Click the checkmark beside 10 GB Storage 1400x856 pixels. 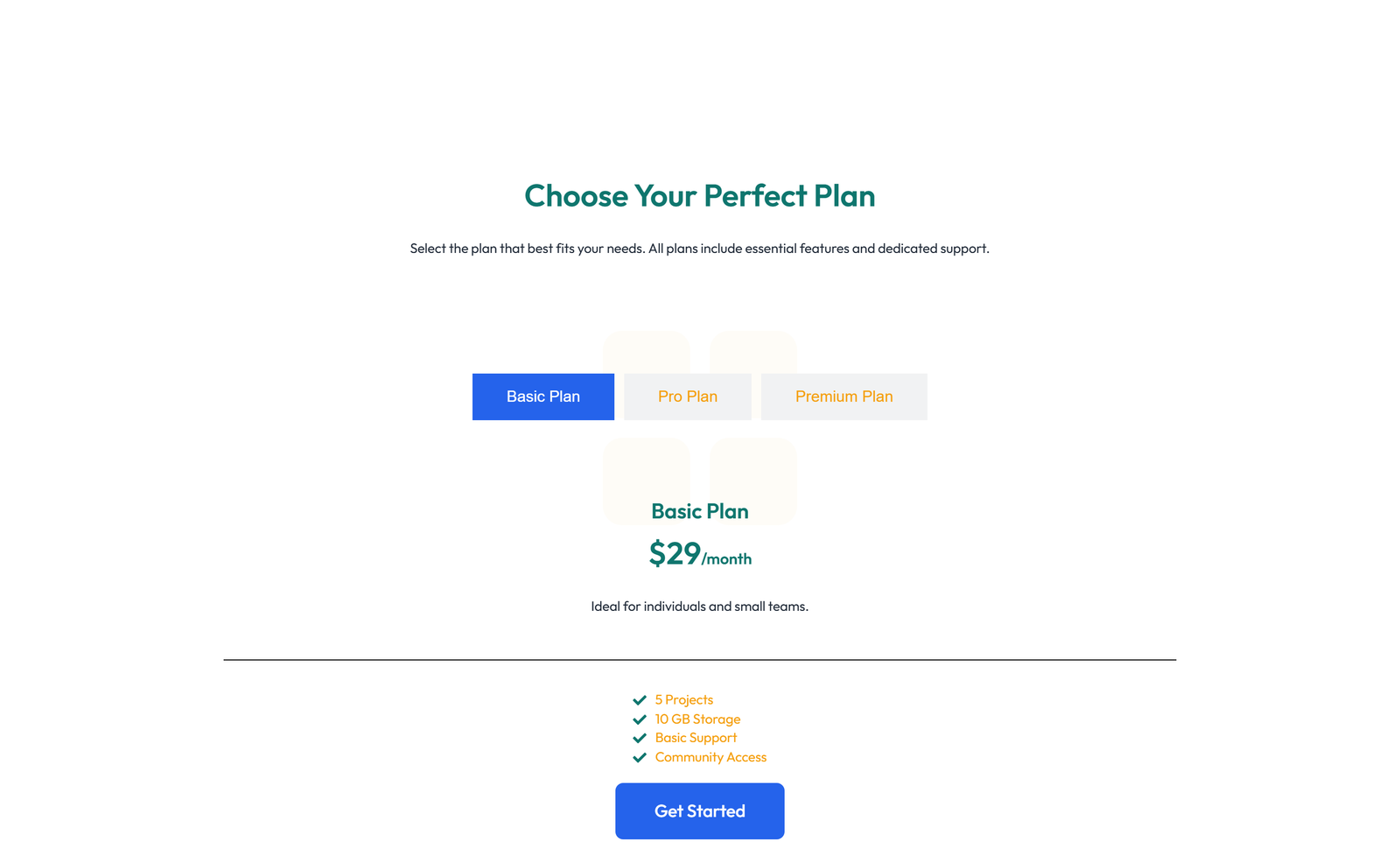coord(640,719)
